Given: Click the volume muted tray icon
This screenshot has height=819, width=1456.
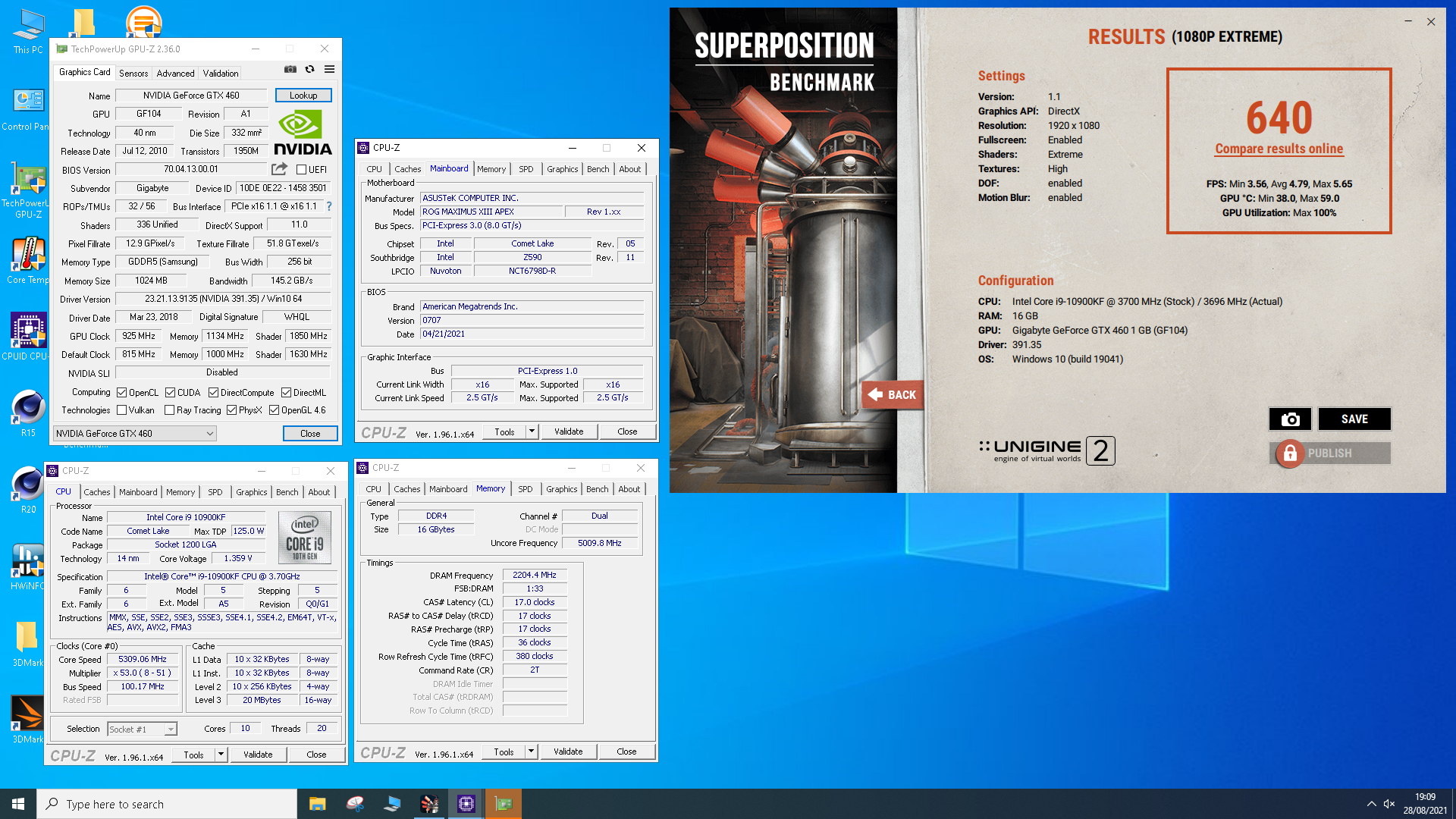Looking at the screenshot, I should click(1389, 804).
